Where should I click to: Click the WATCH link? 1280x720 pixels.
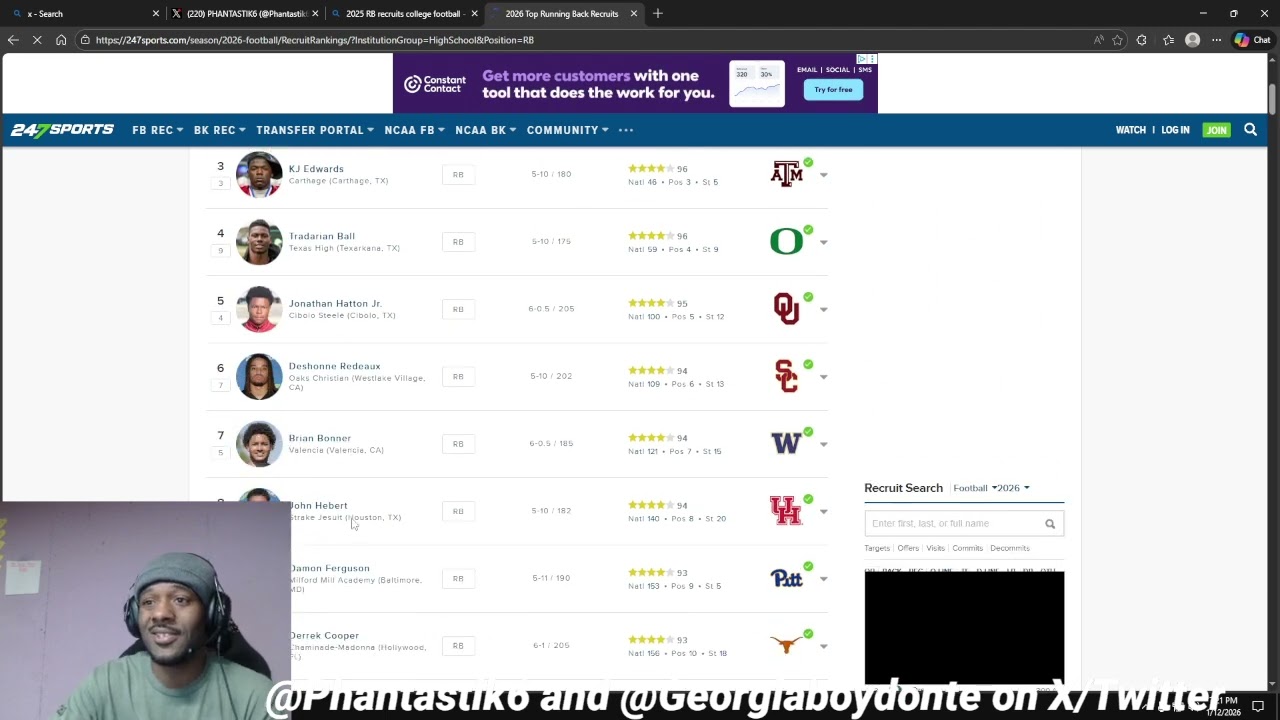[x=1131, y=130]
